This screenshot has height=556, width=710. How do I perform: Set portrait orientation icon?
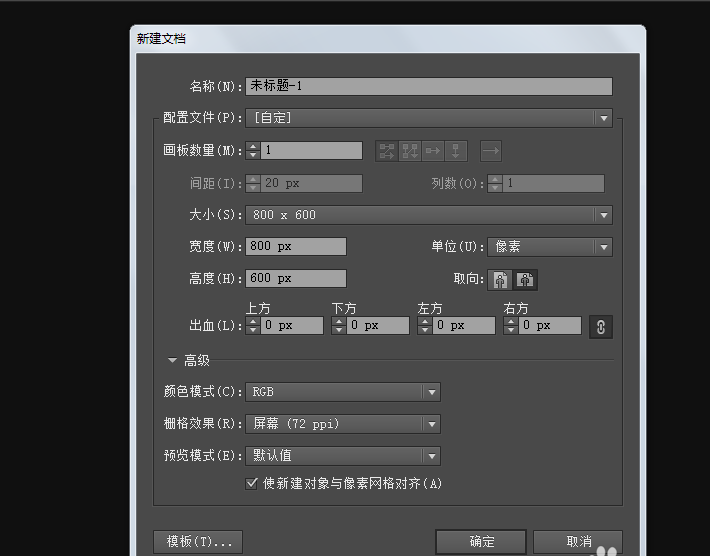tap(502, 280)
